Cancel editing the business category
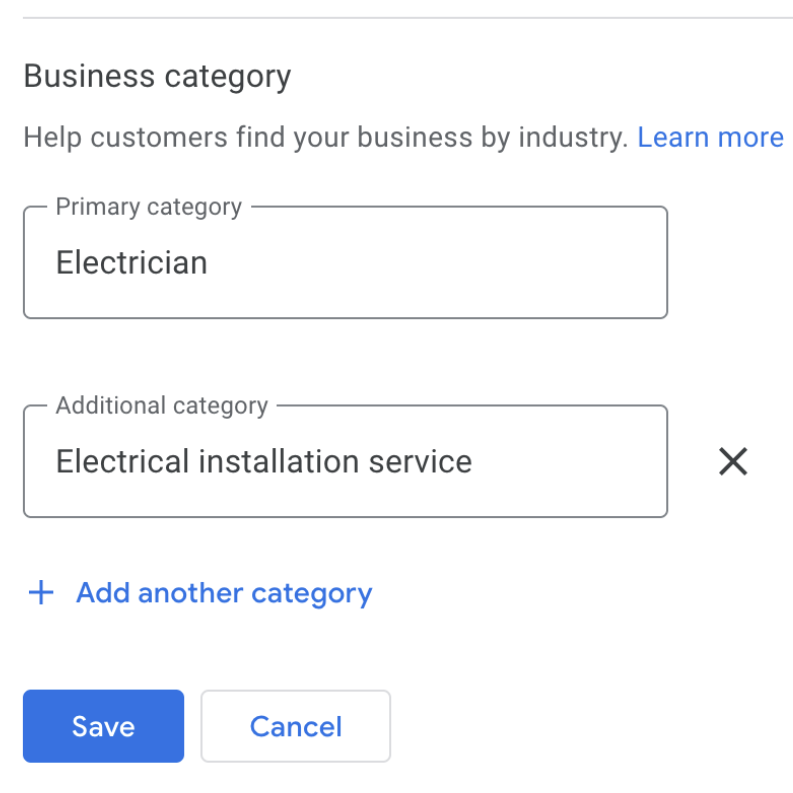793x793 pixels. pyautogui.click(x=295, y=726)
